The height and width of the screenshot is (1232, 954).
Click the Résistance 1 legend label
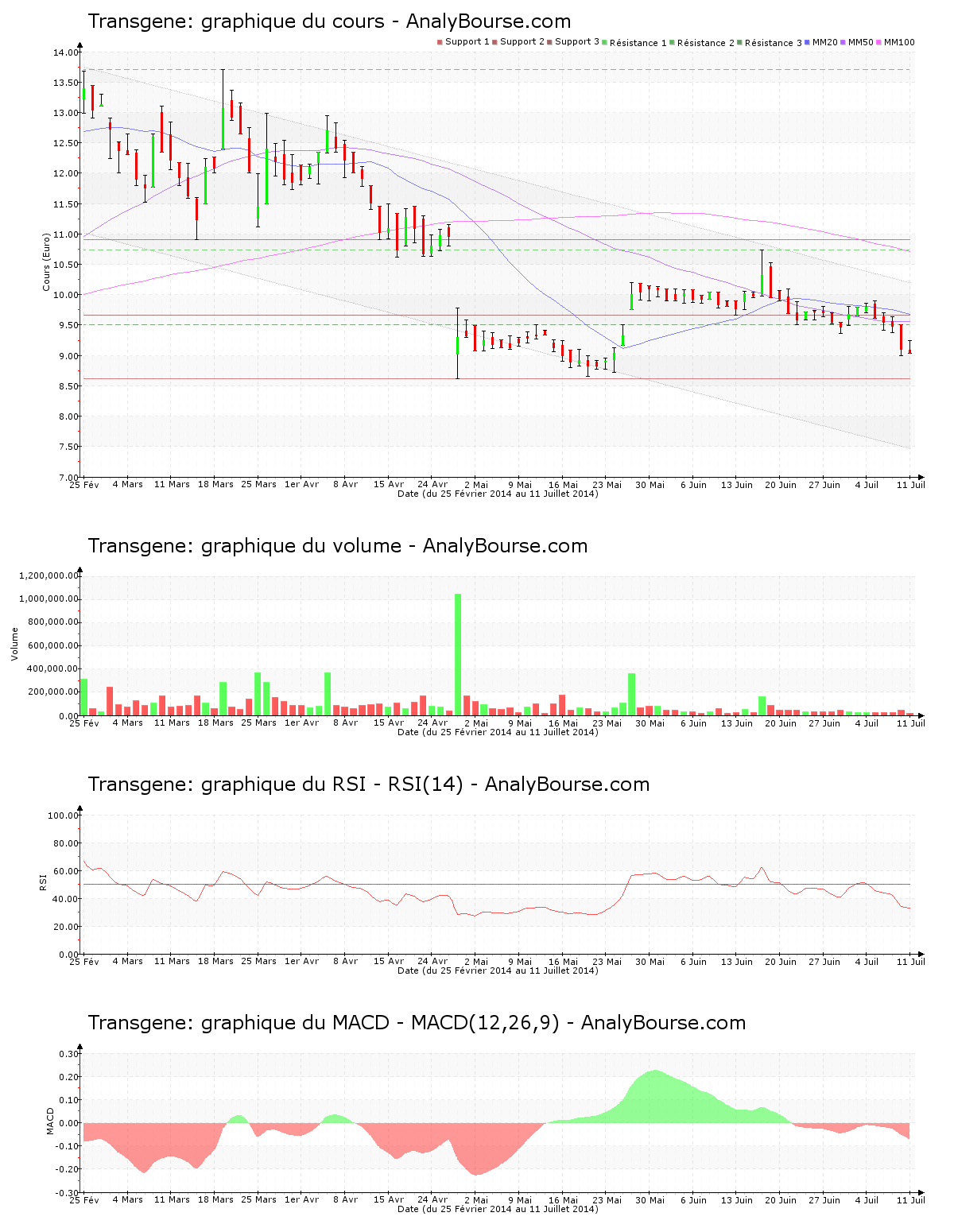tap(638, 43)
